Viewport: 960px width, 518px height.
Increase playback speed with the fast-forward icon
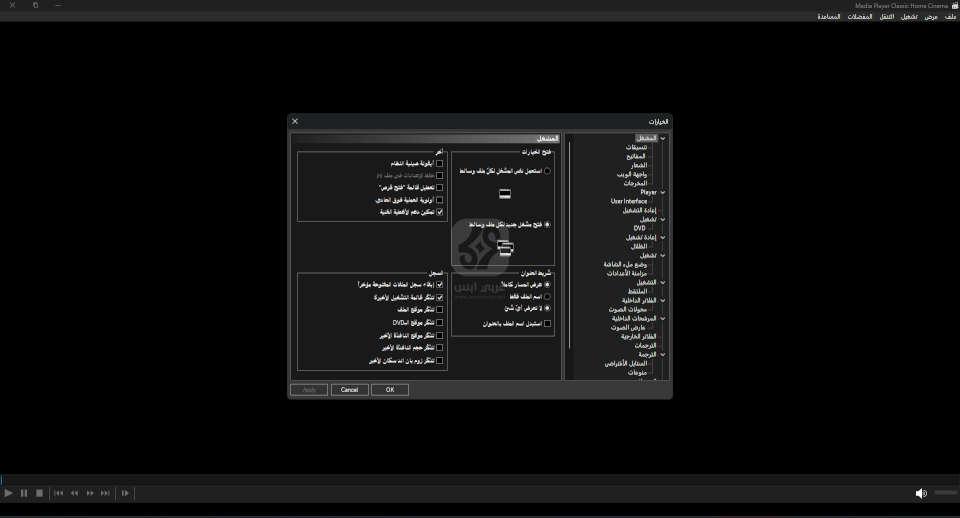(x=90, y=493)
